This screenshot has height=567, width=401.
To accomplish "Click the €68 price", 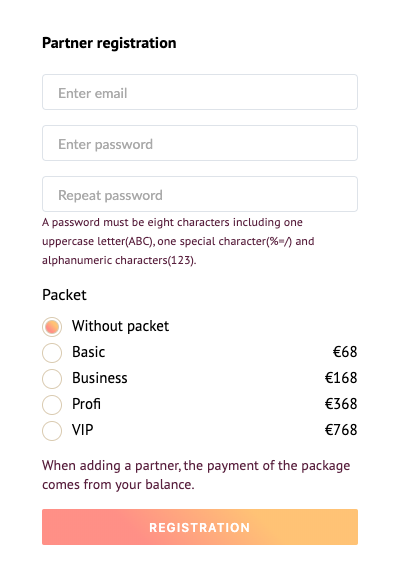I will point(345,352).
